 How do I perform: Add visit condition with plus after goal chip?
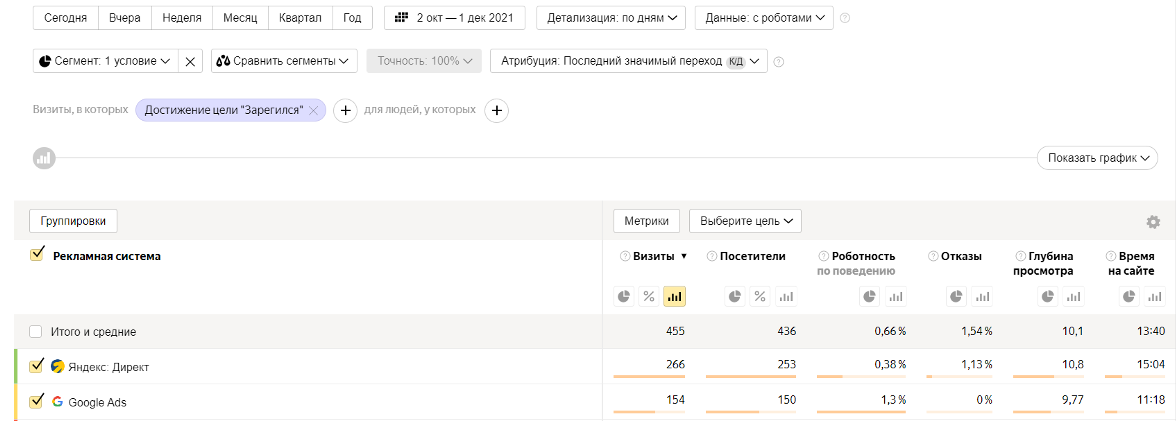345,110
